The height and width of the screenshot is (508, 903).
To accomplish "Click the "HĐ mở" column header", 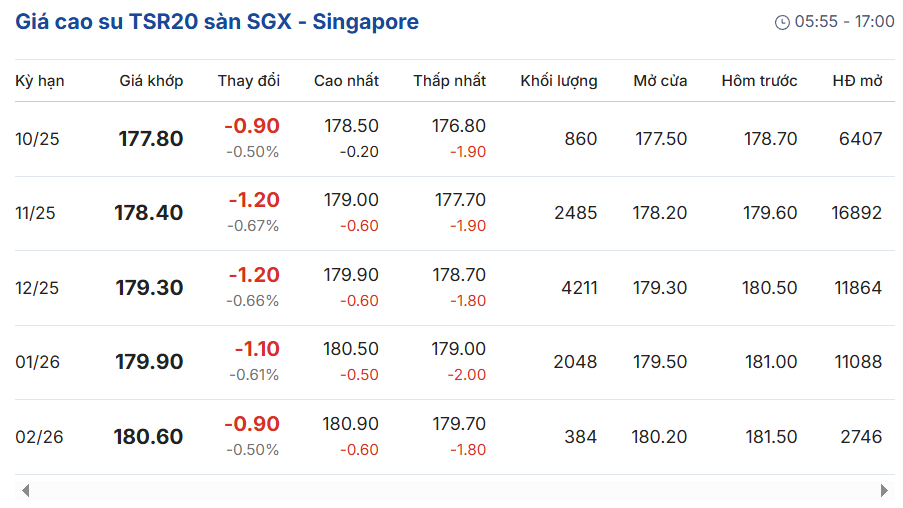I will click(857, 81).
